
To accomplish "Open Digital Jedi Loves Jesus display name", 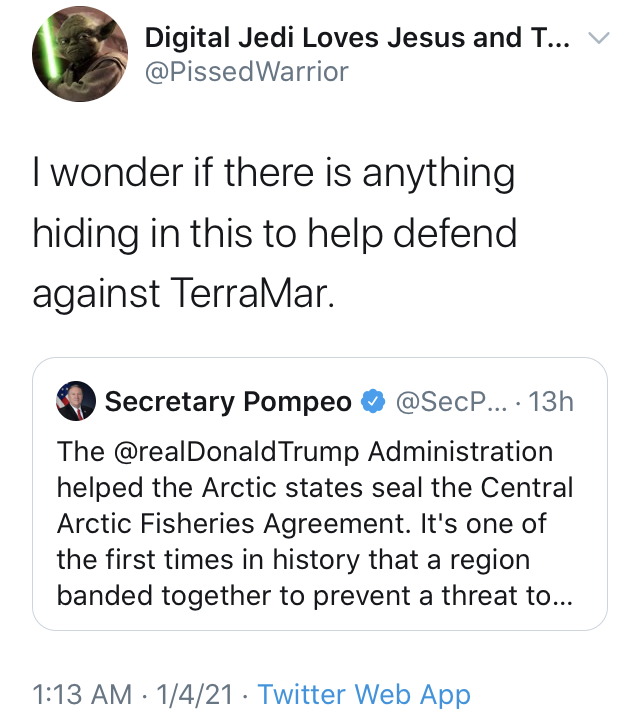I will [357, 38].
